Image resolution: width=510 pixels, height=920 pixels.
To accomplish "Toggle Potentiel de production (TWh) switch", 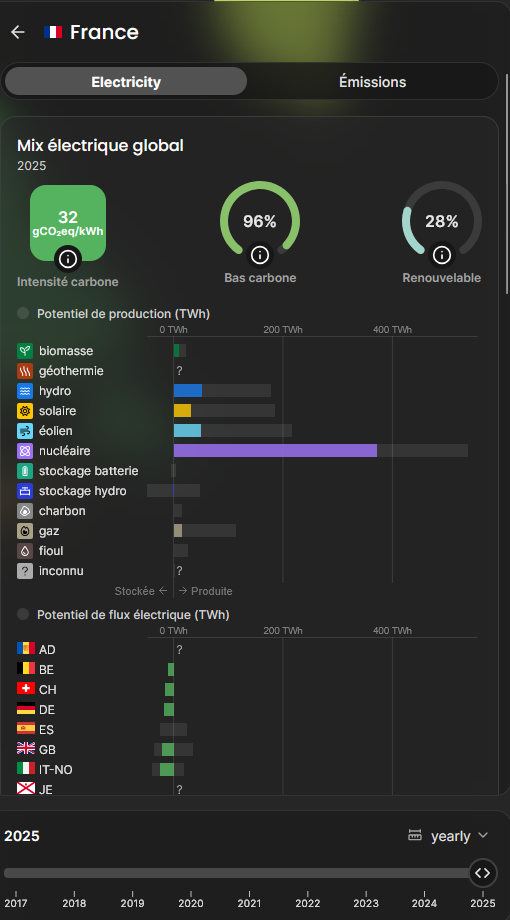I will [x=23, y=313].
